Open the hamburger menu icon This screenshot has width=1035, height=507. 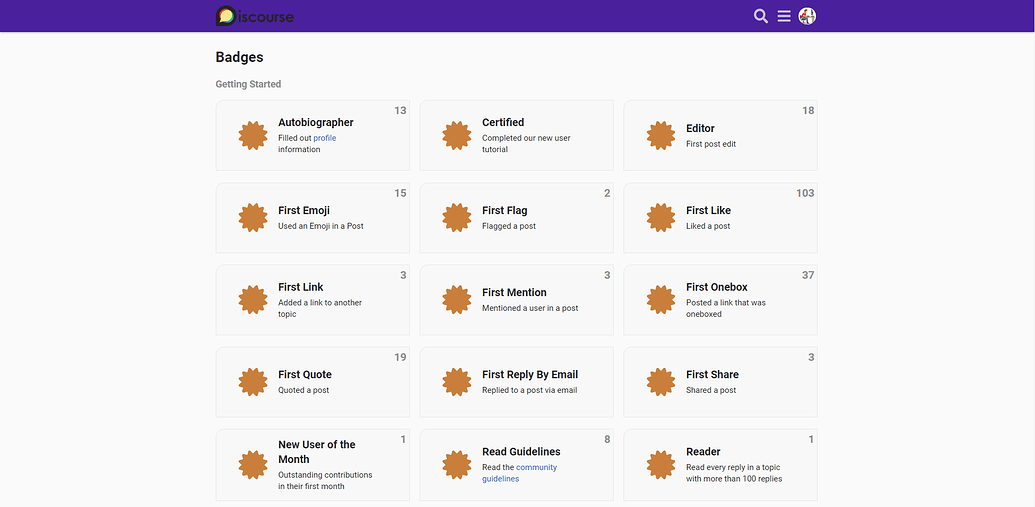(784, 16)
